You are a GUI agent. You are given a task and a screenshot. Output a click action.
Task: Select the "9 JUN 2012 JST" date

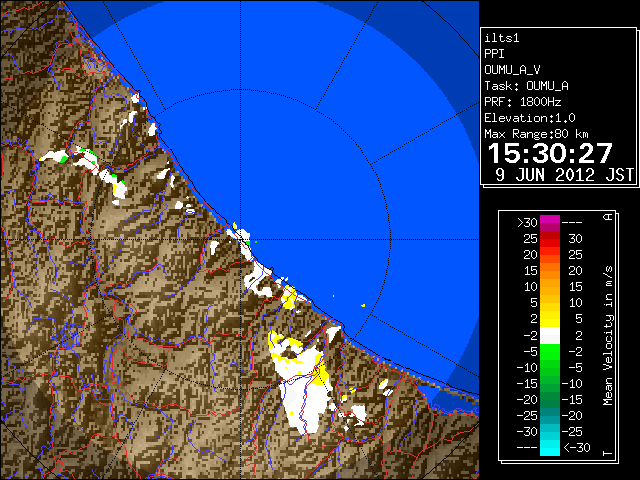(x=564, y=175)
